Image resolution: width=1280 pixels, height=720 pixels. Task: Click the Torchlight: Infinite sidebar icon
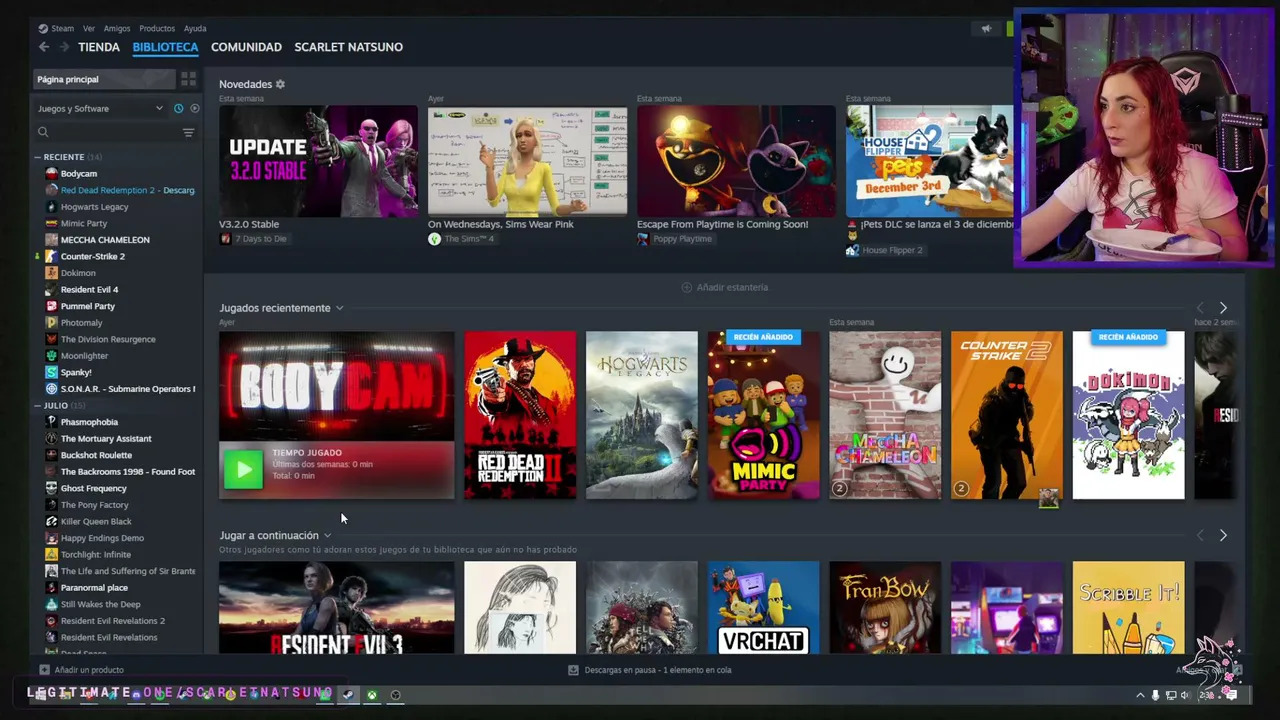click(x=52, y=554)
